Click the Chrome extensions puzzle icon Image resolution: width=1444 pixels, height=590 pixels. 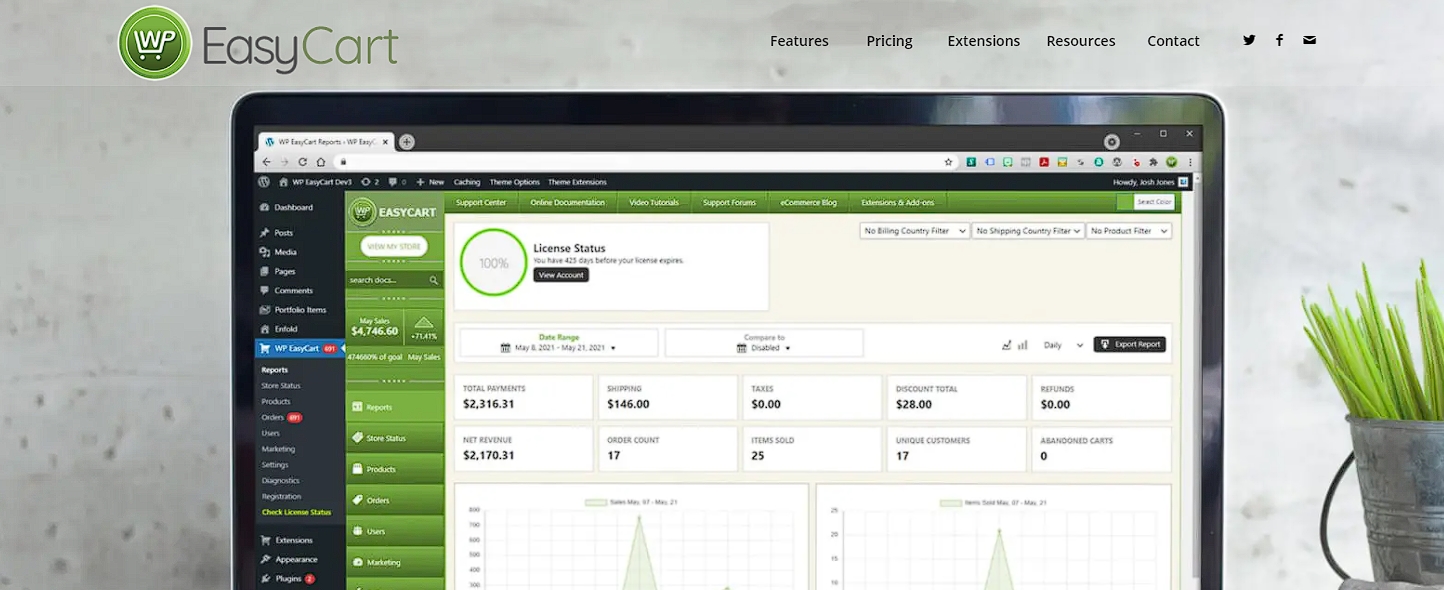[1153, 162]
